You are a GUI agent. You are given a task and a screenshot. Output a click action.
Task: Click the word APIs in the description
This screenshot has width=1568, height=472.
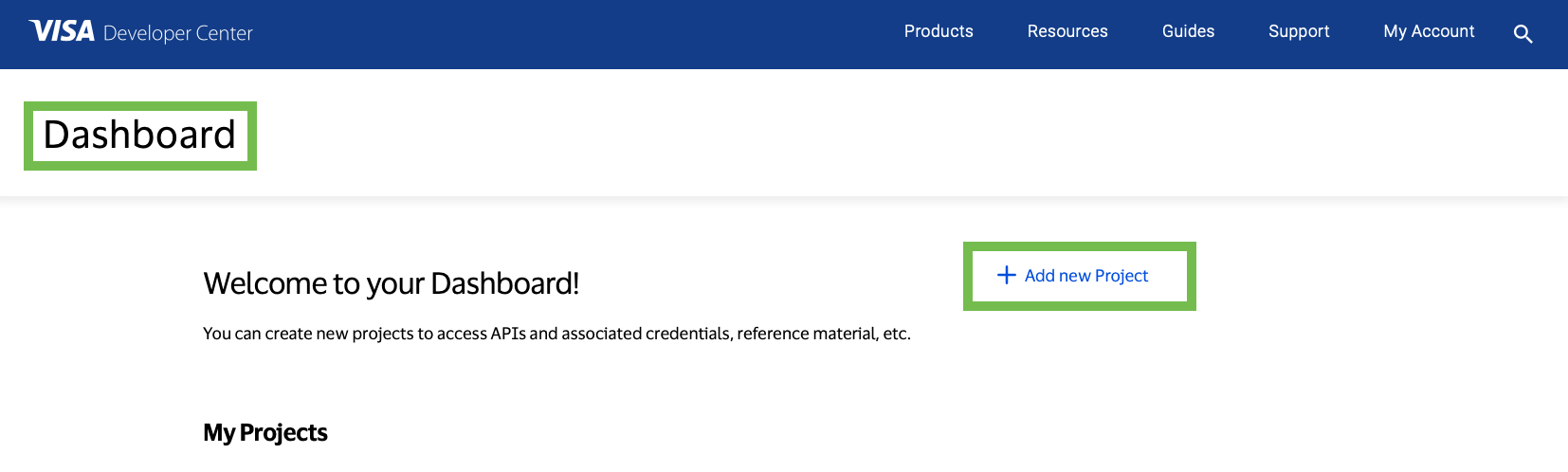tap(508, 334)
